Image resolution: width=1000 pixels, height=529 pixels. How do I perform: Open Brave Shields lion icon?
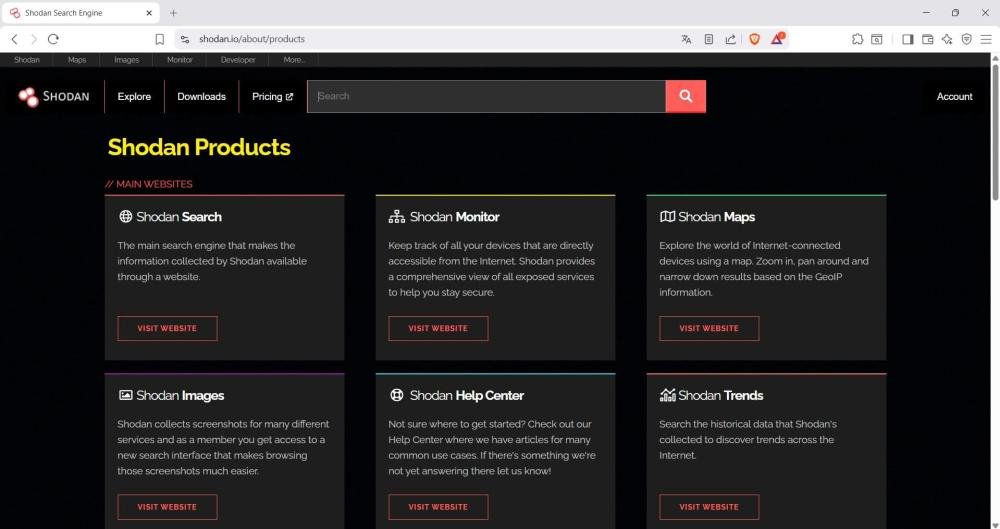click(754, 39)
